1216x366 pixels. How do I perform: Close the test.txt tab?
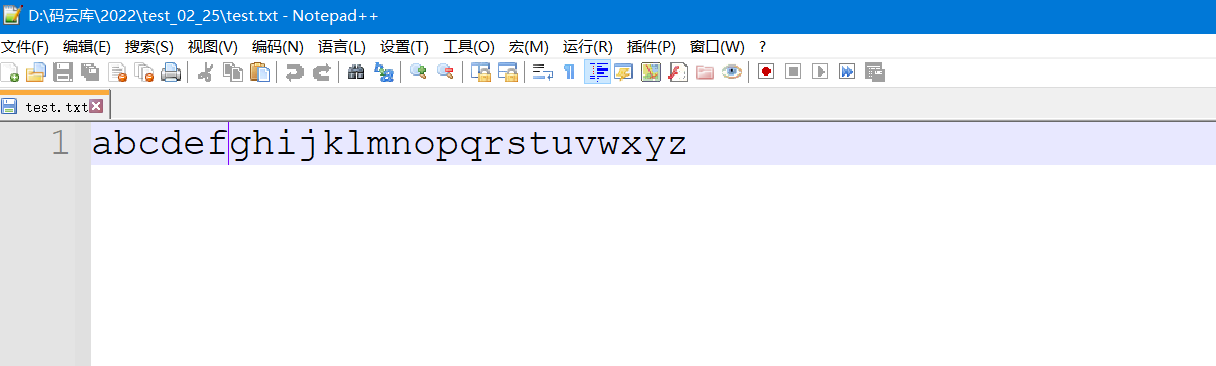(x=97, y=106)
